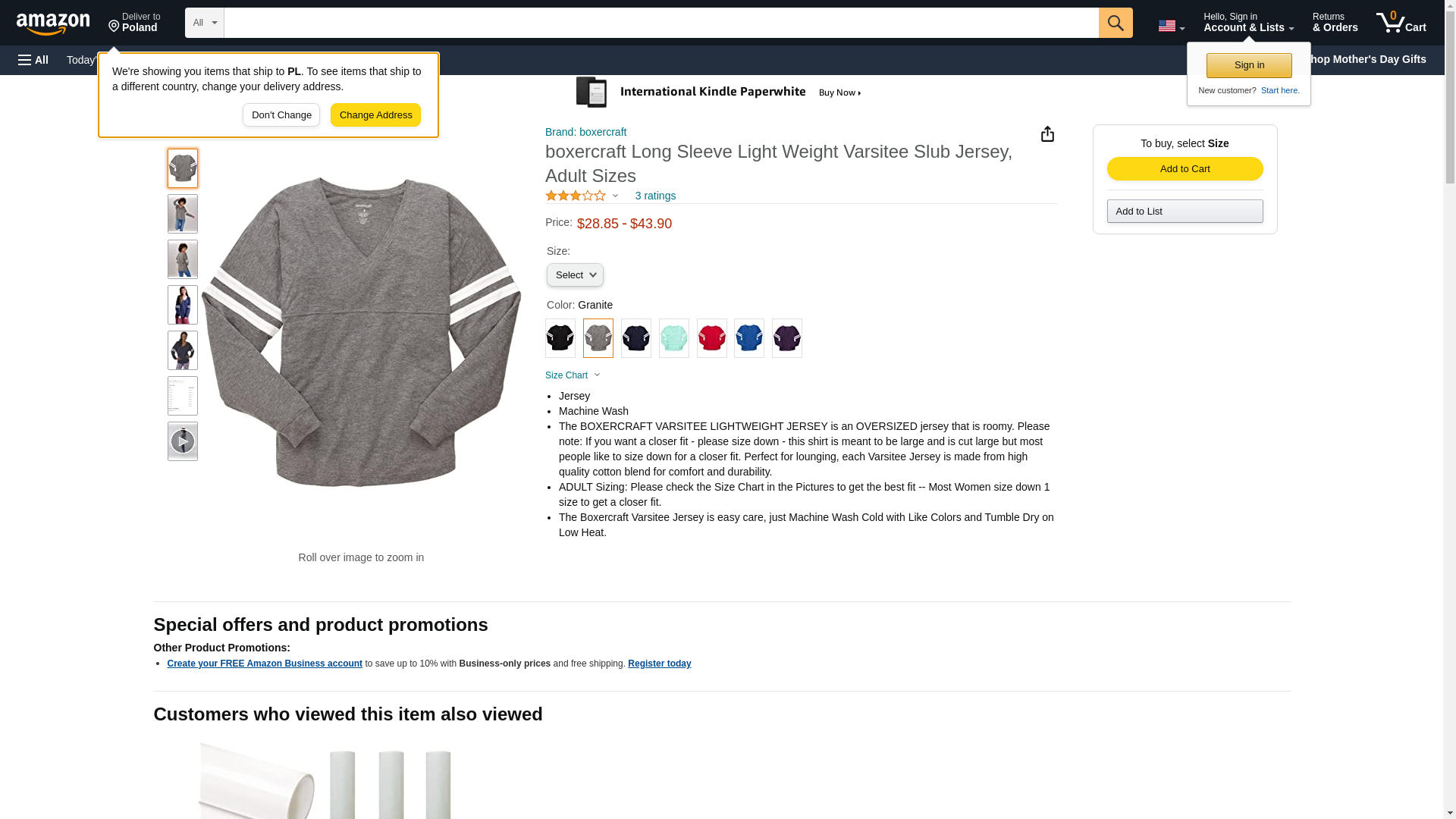Open Returns & Orders
Screen dimensions: 1456x819
1335,23
